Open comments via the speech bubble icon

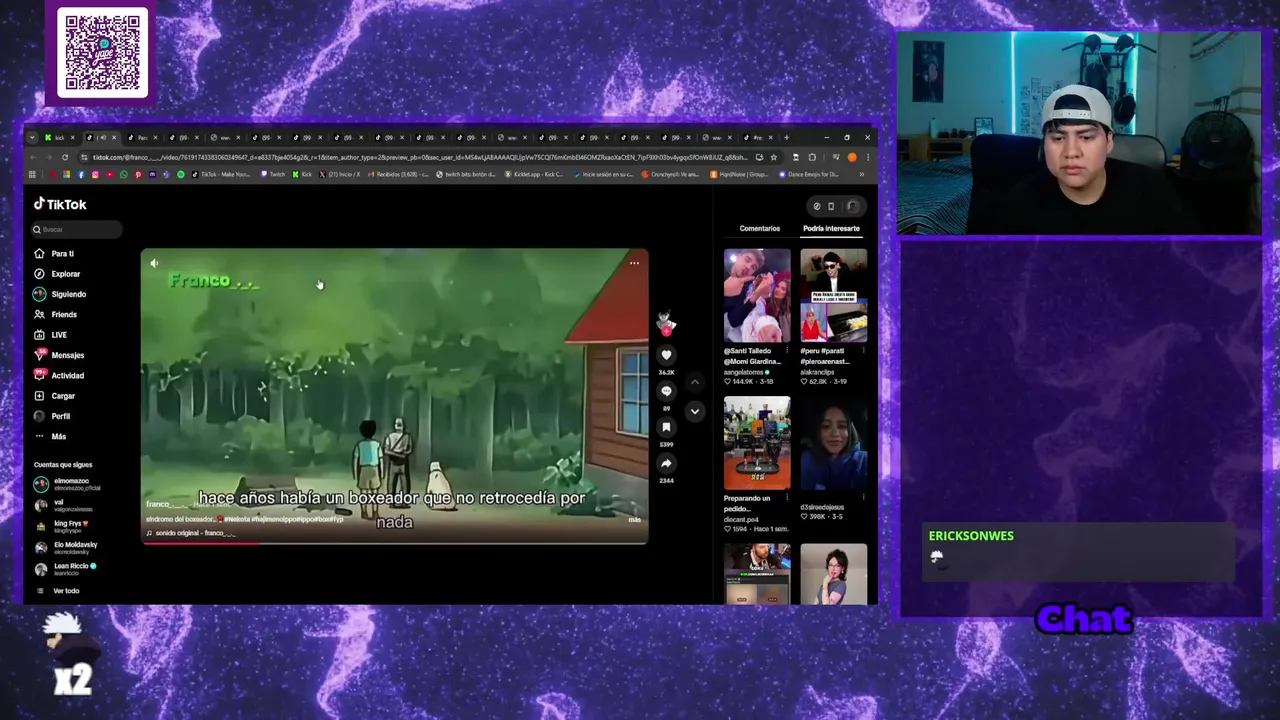pos(666,391)
